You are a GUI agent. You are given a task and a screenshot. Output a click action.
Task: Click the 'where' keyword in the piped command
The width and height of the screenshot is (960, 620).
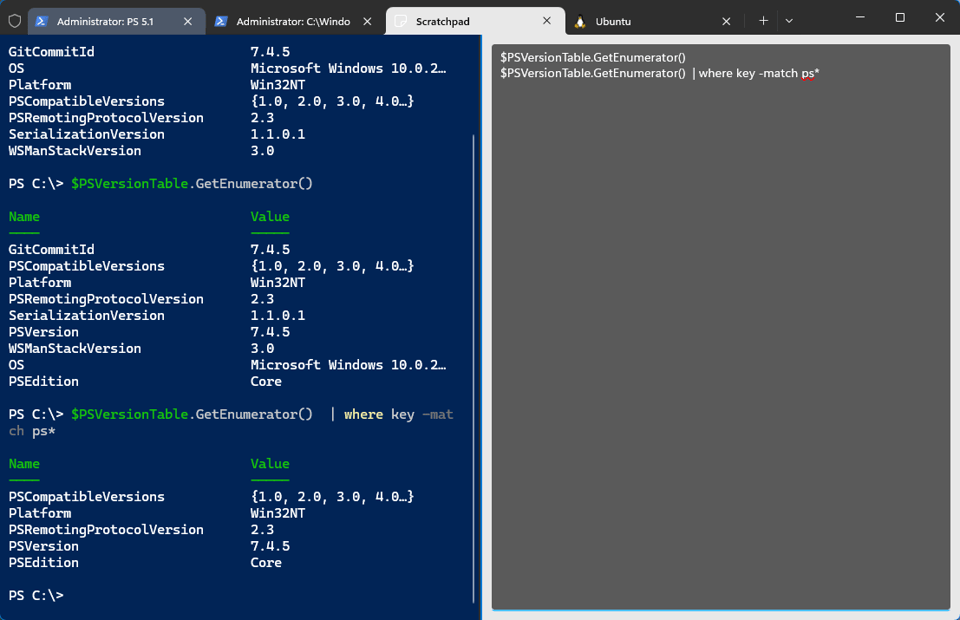[x=364, y=414]
